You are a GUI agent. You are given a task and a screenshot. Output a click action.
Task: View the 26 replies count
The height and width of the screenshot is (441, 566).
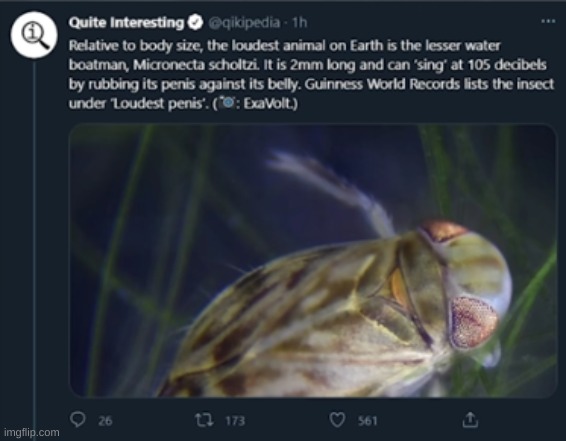[105, 421]
